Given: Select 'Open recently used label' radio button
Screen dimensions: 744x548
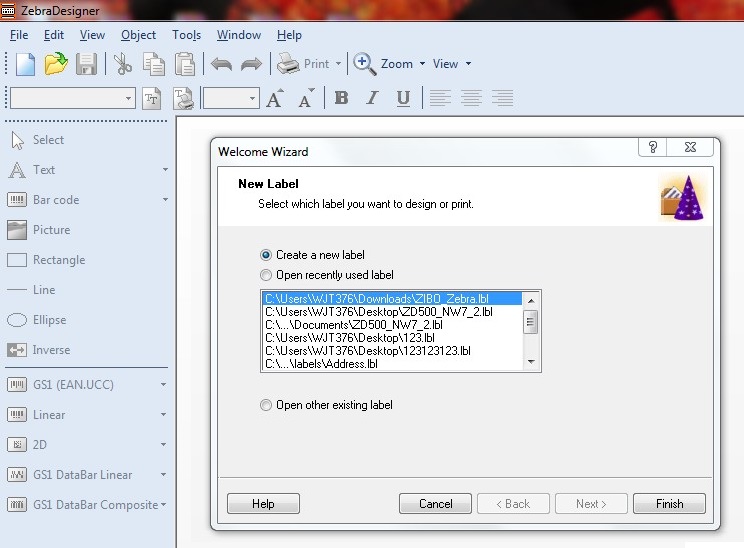Looking at the screenshot, I should coord(266,275).
